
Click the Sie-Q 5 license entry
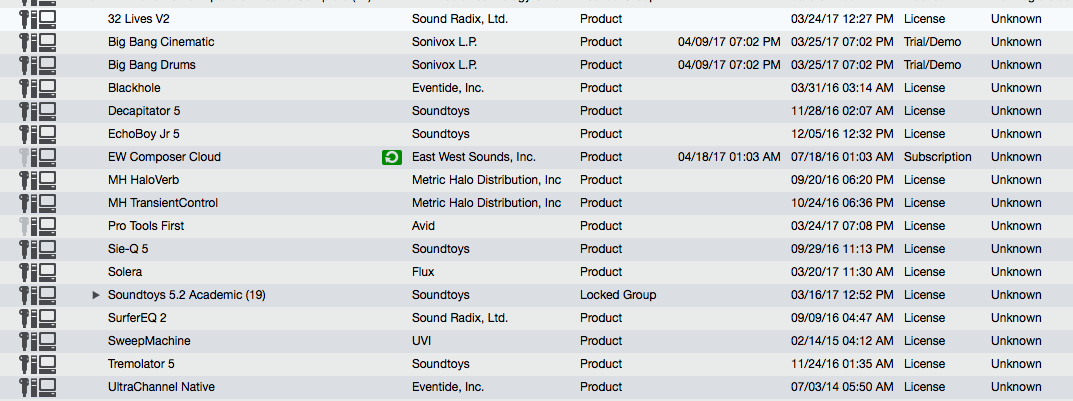coord(536,248)
